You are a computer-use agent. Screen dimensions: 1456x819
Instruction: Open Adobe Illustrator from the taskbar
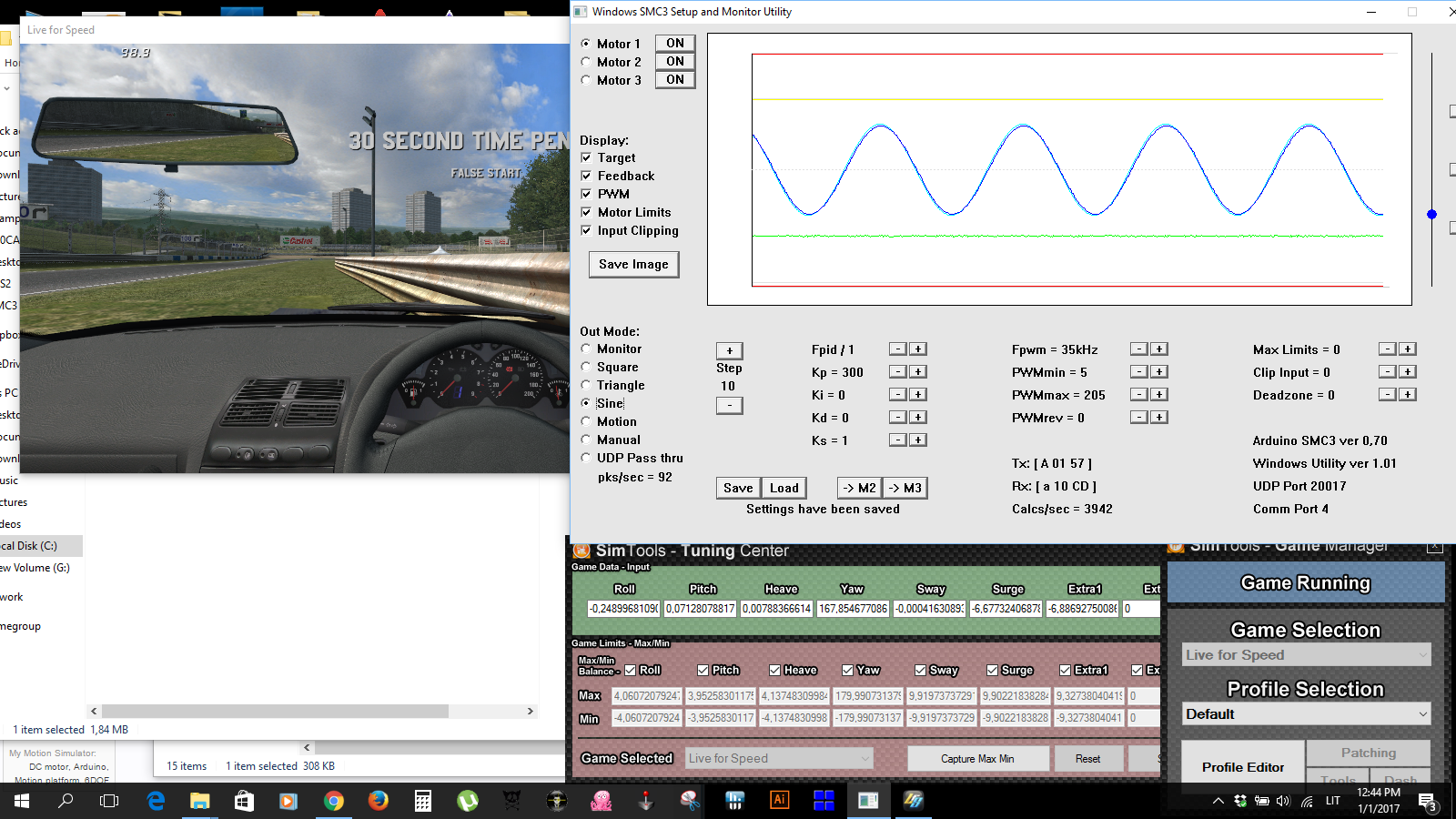[779, 801]
